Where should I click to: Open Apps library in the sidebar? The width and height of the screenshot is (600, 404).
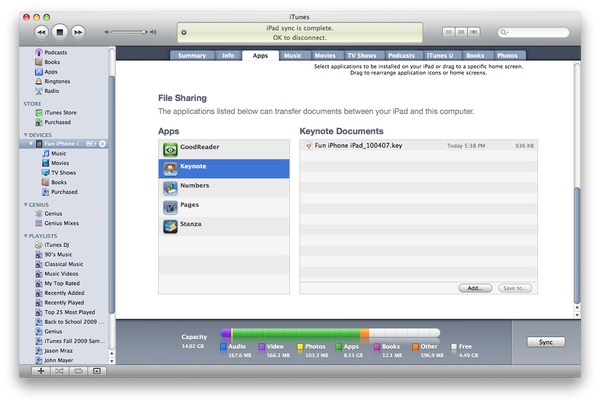click(51, 72)
